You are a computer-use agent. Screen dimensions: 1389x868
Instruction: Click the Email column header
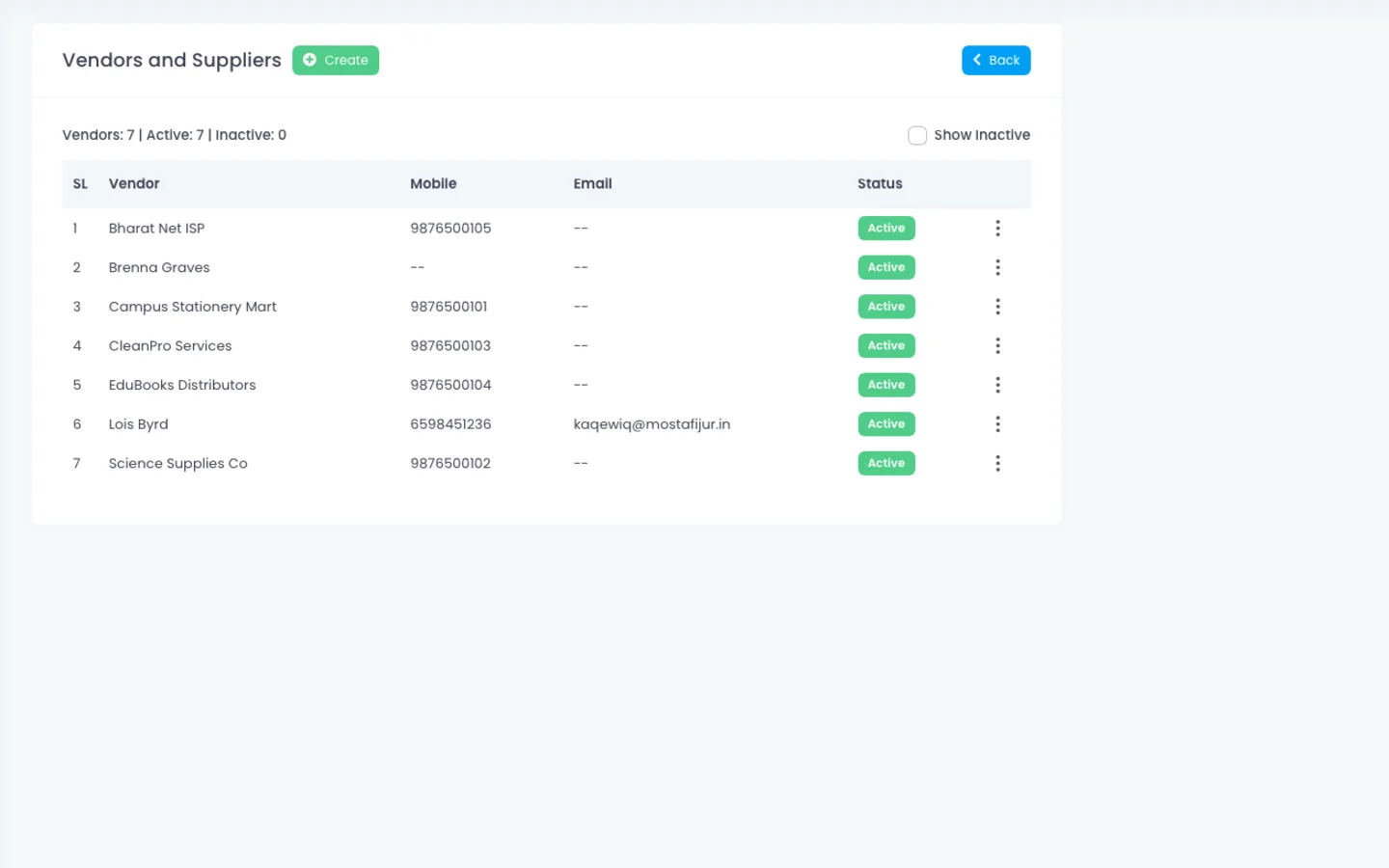tap(592, 183)
